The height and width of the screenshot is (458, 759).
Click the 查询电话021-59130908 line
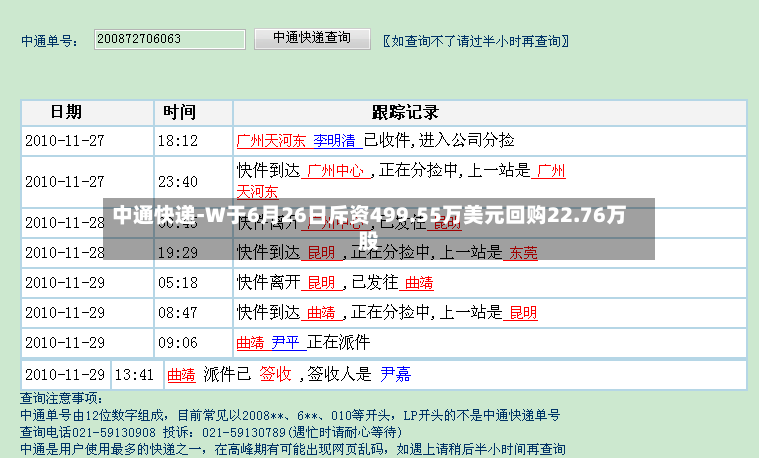[x=211, y=432]
